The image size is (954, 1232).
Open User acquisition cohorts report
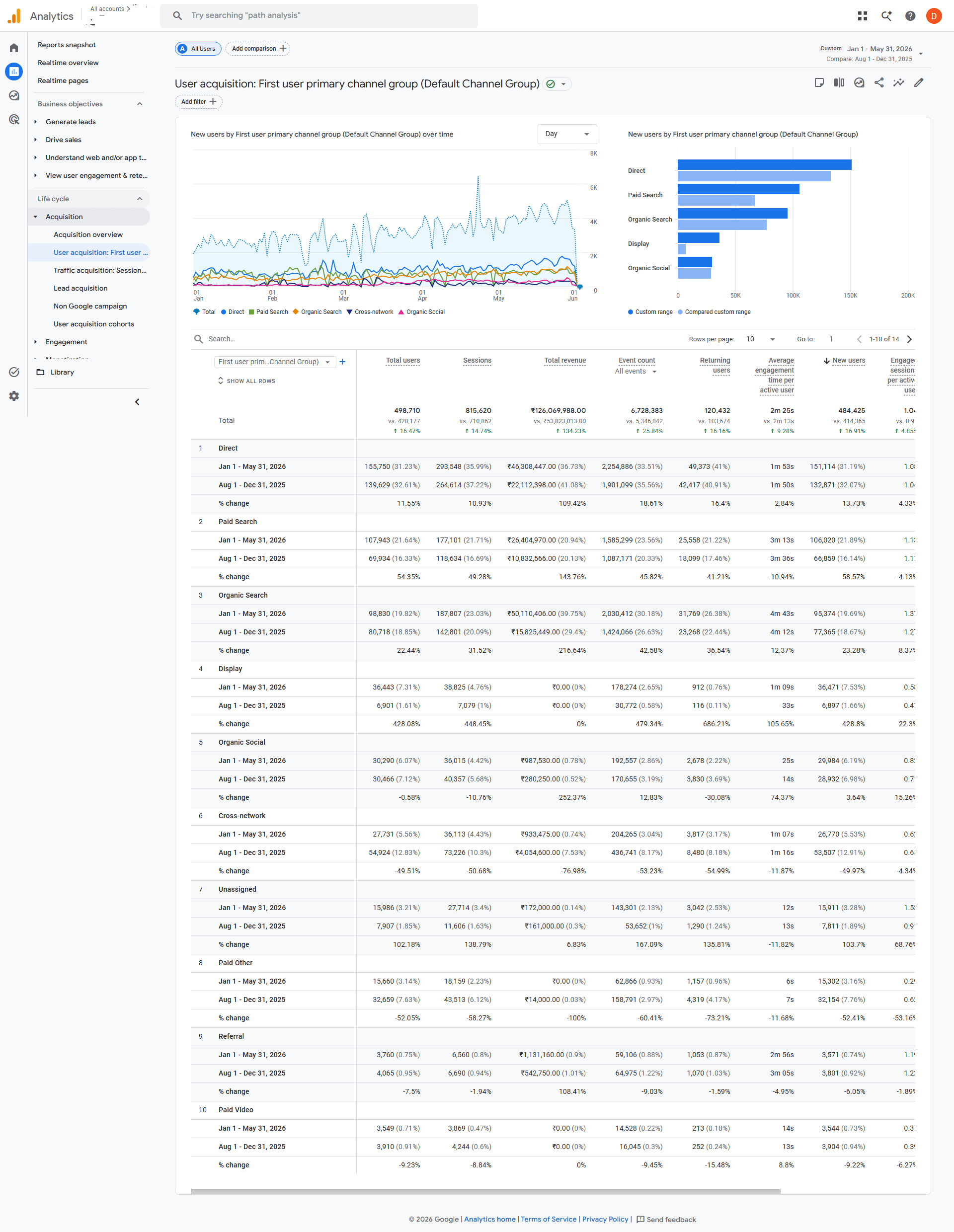pos(93,324)
